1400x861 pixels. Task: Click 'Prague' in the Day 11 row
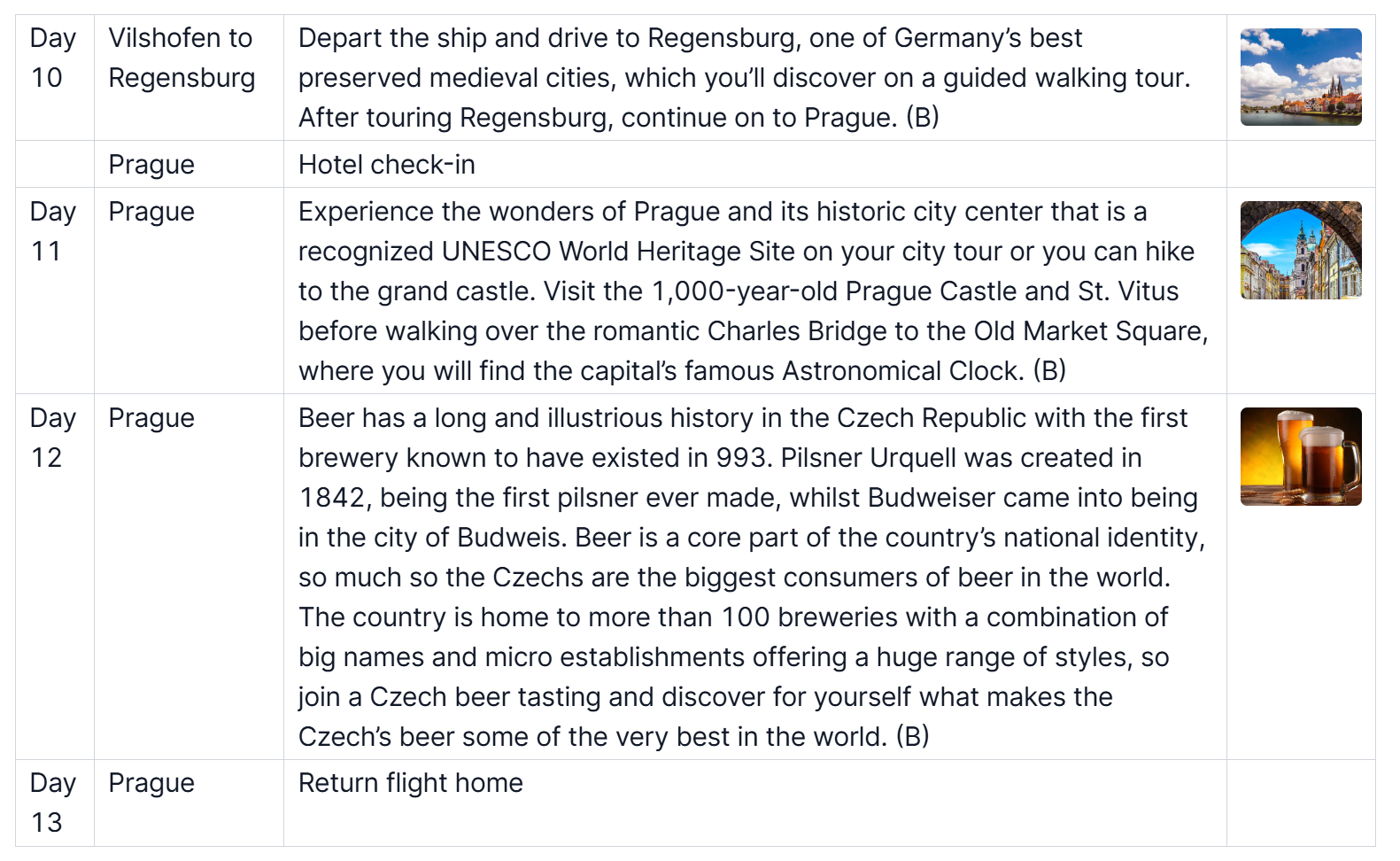point(151,212)
